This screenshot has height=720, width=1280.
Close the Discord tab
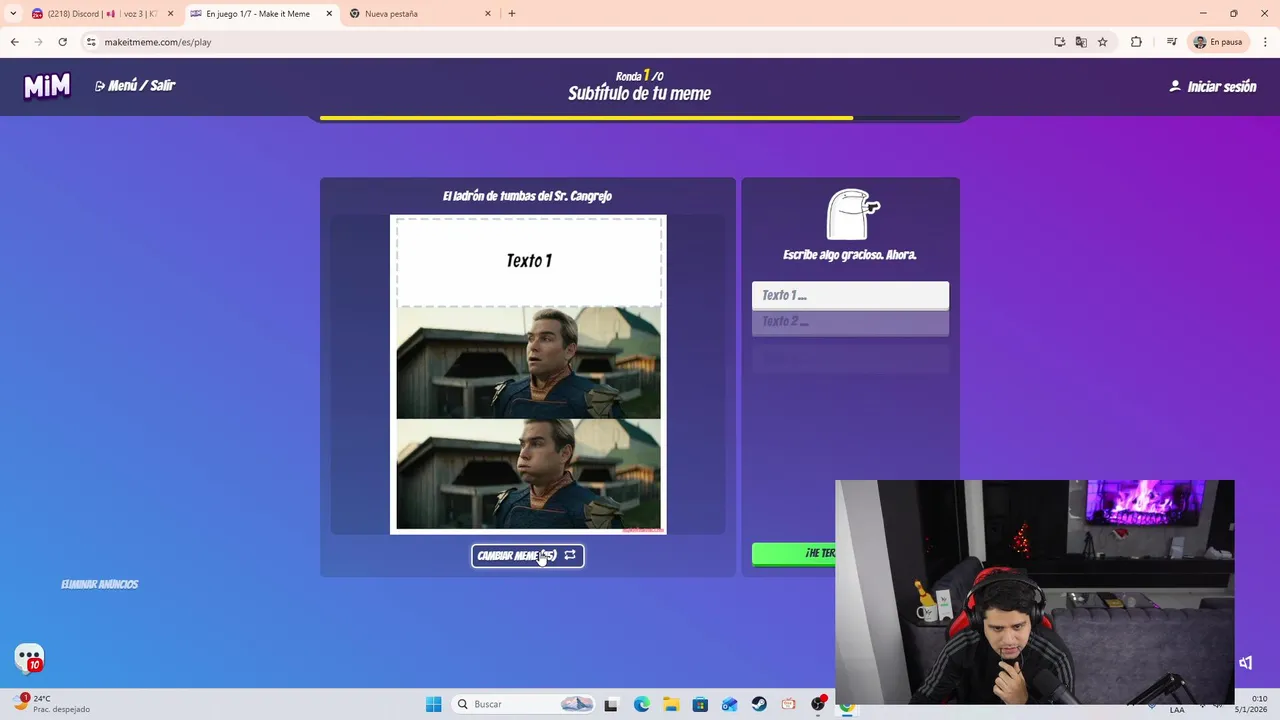170,14
